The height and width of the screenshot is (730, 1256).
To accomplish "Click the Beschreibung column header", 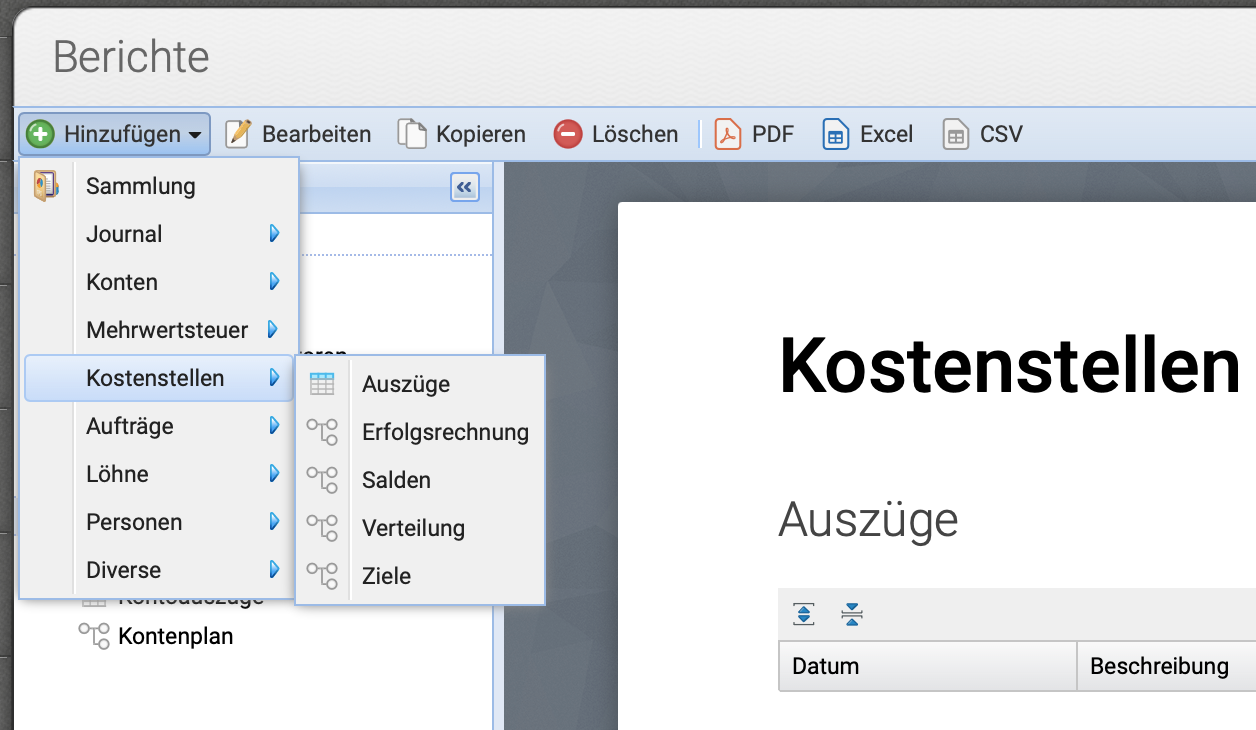I will coord(1167,666).
